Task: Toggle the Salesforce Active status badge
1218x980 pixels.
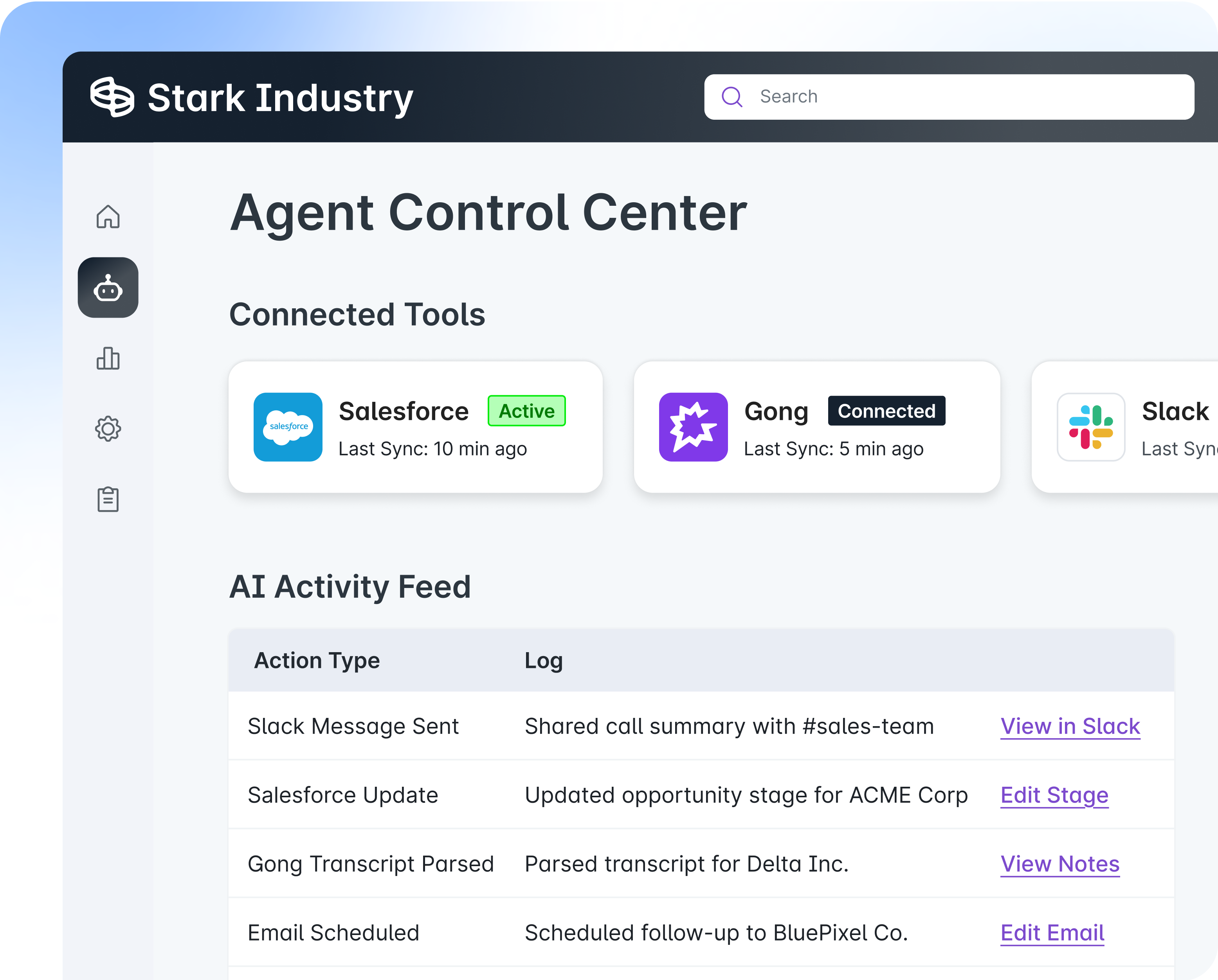Action: click(x=526, y=411)
